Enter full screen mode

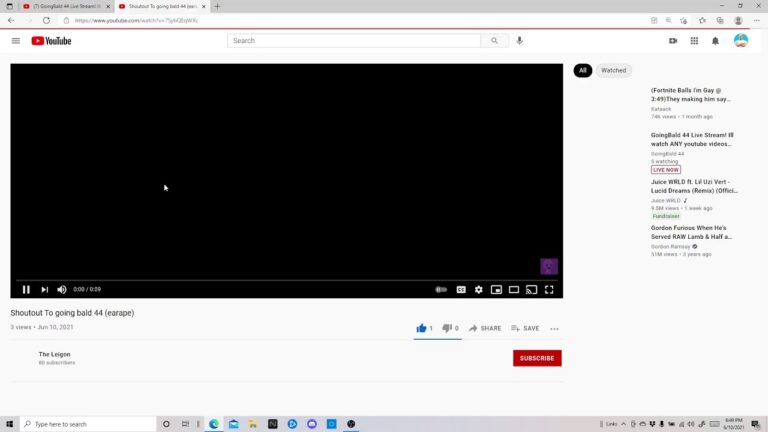(x=549, y=289)
